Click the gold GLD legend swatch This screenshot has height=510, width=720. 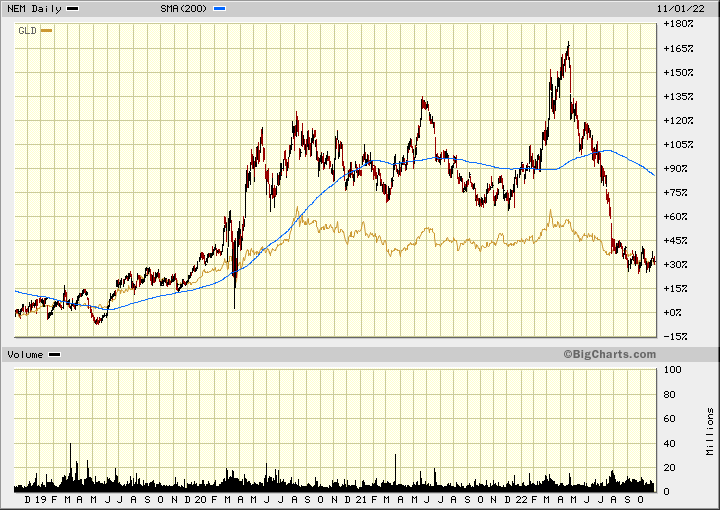pos(46,31)
